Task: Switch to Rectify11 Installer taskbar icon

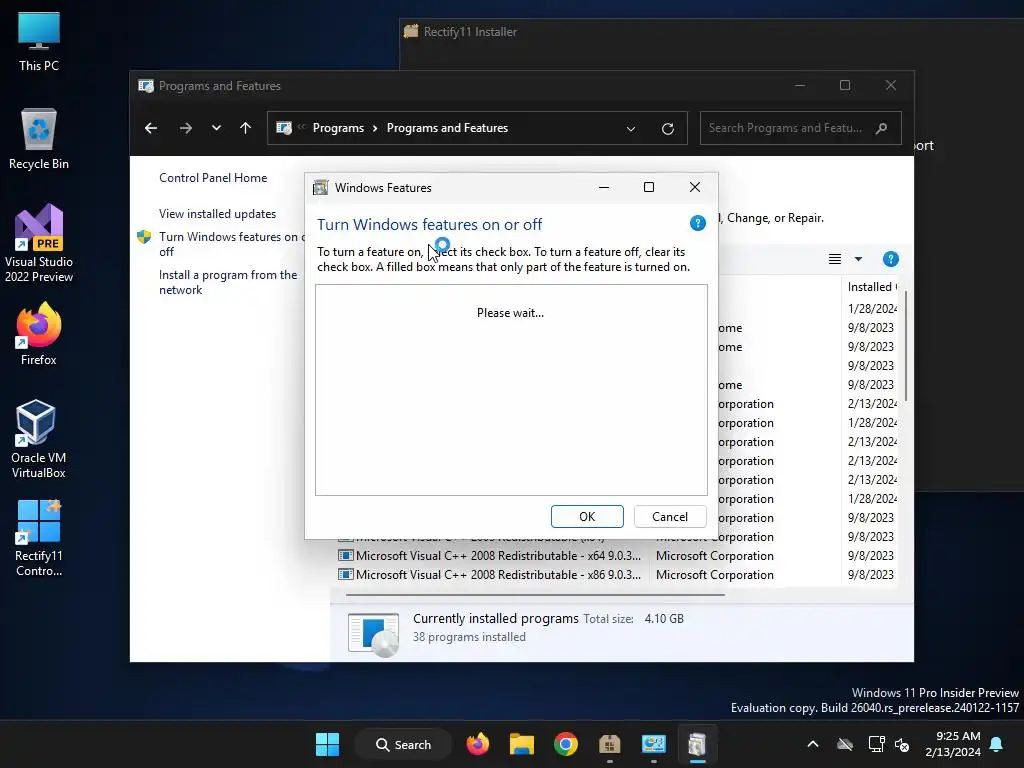Action: tap(609, 744)
